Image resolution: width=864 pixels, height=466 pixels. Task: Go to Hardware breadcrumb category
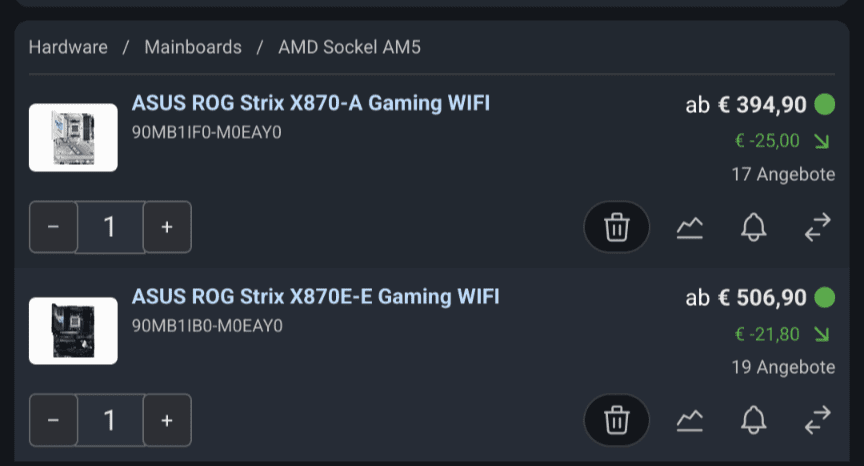pos(68,47)
